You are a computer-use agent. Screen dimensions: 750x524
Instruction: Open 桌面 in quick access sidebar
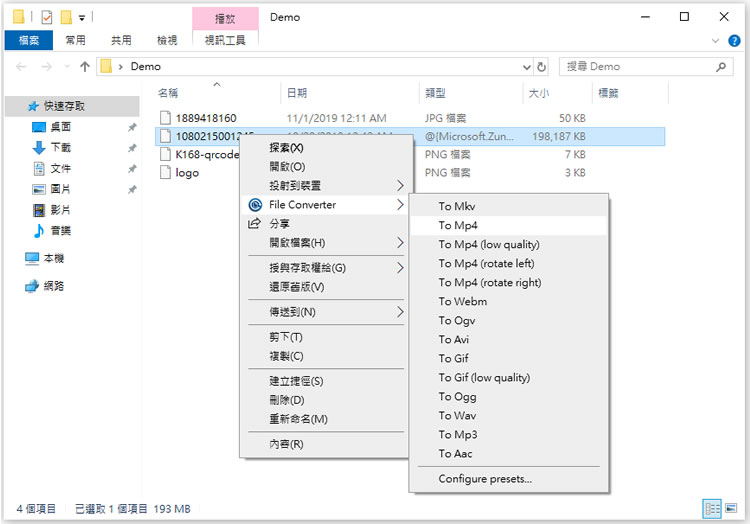click(x=61, y=127)
